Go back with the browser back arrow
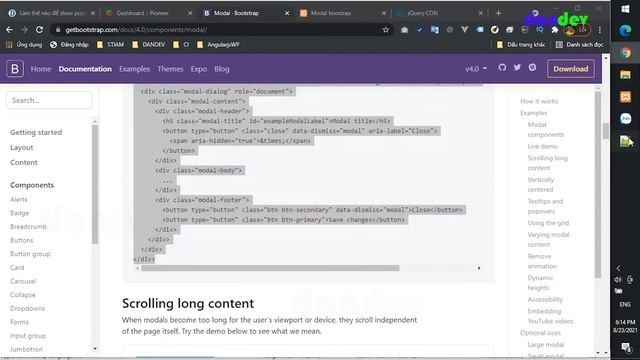640x360 pixels. [9, 30]
